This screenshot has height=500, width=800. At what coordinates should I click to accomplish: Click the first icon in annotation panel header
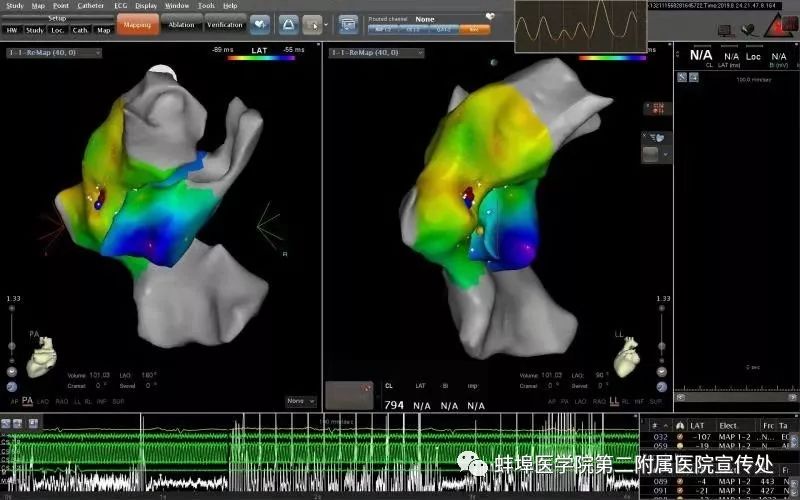click(x=682, y=77)
